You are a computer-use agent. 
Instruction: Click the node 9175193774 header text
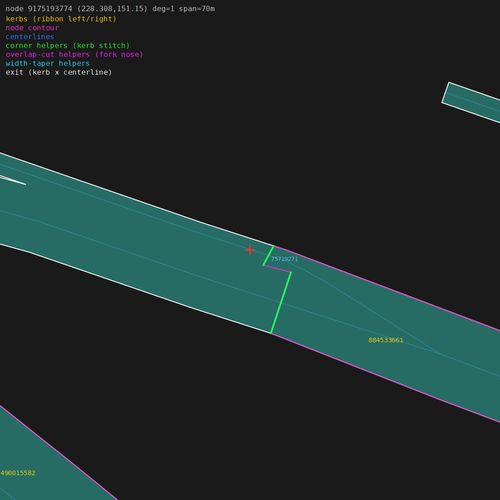[110, 9]
